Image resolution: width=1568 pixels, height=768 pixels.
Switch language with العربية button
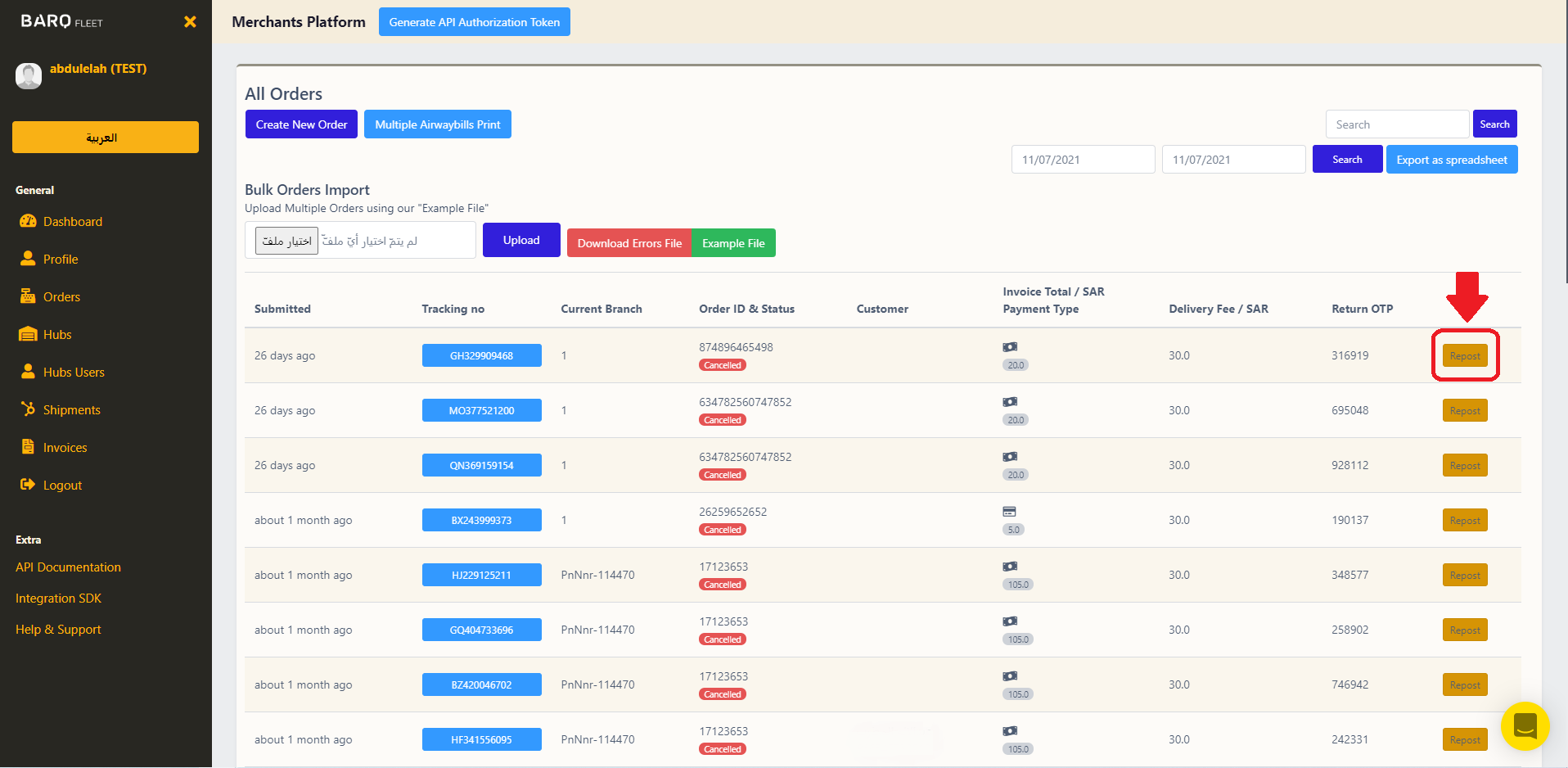(106, 137)
